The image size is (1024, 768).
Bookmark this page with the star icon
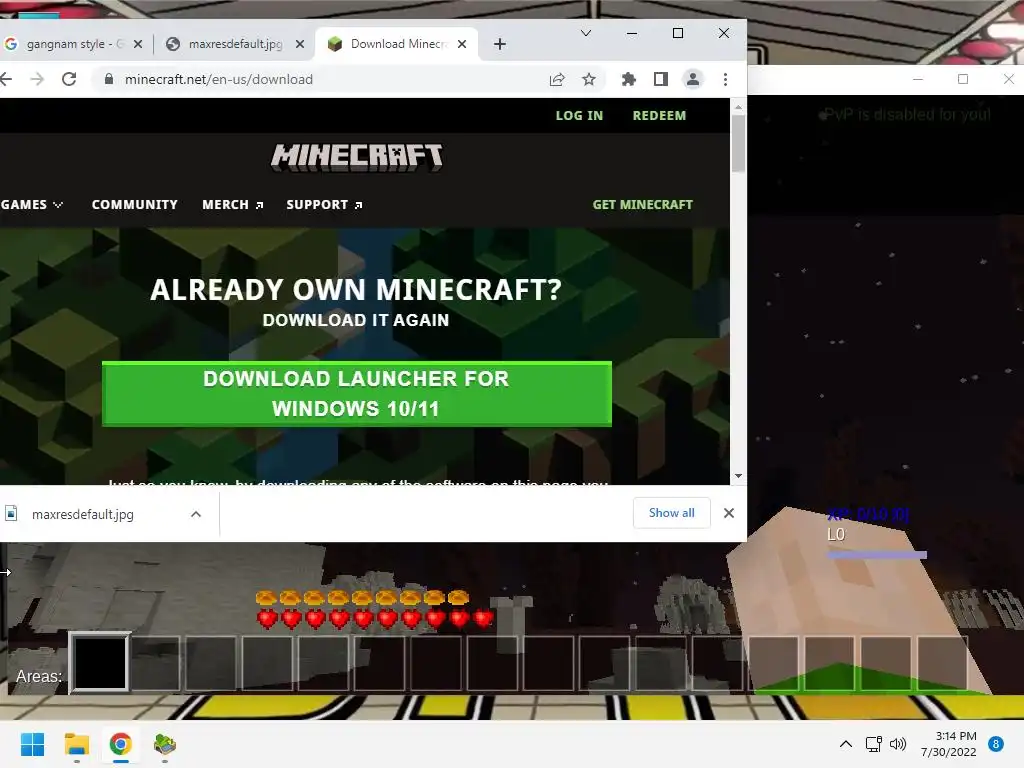[589, 79]
